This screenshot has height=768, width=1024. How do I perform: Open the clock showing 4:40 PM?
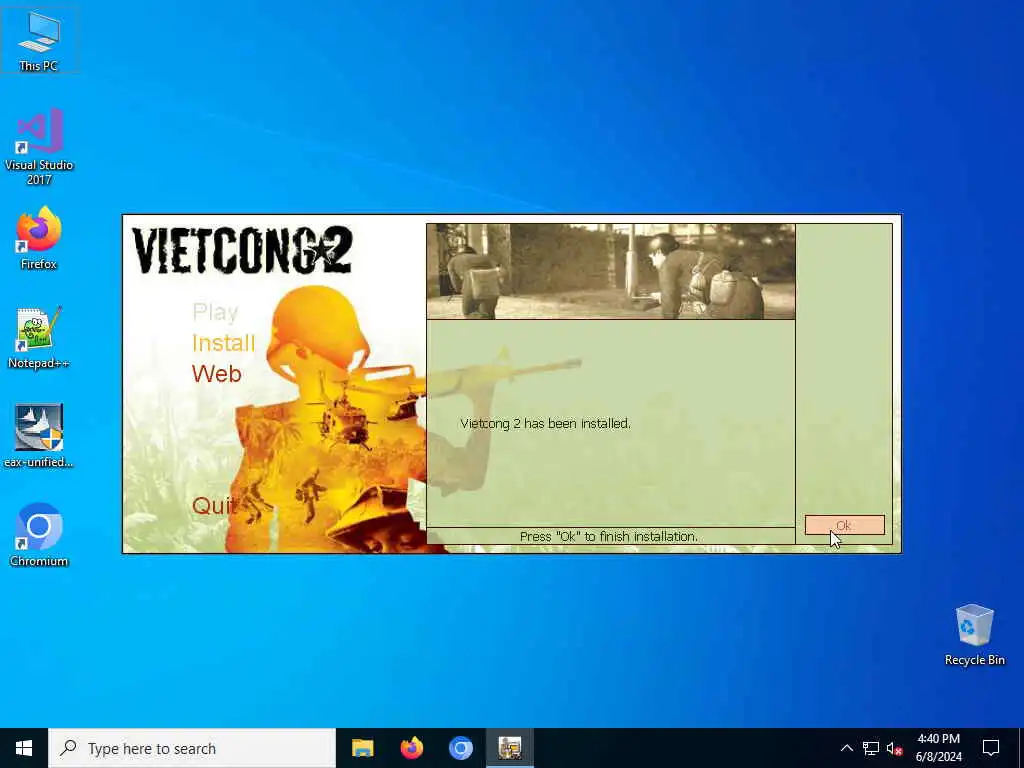point(938,748)
